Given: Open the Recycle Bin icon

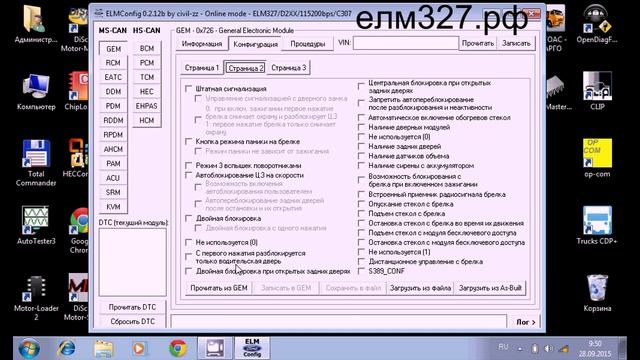Looking at the screenshot, I should [x=597, y=293].
